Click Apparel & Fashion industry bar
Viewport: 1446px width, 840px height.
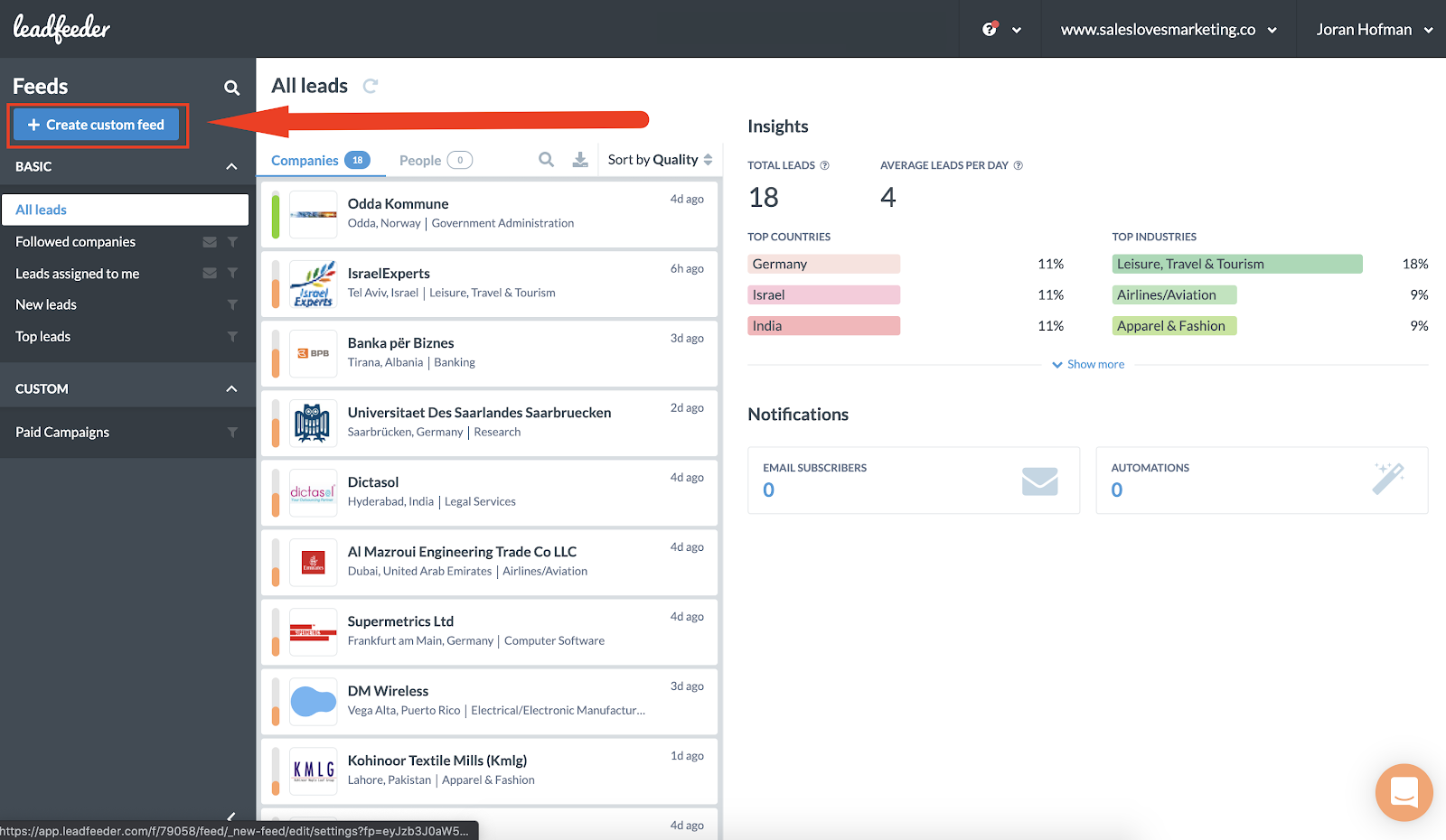[1175, 325]
